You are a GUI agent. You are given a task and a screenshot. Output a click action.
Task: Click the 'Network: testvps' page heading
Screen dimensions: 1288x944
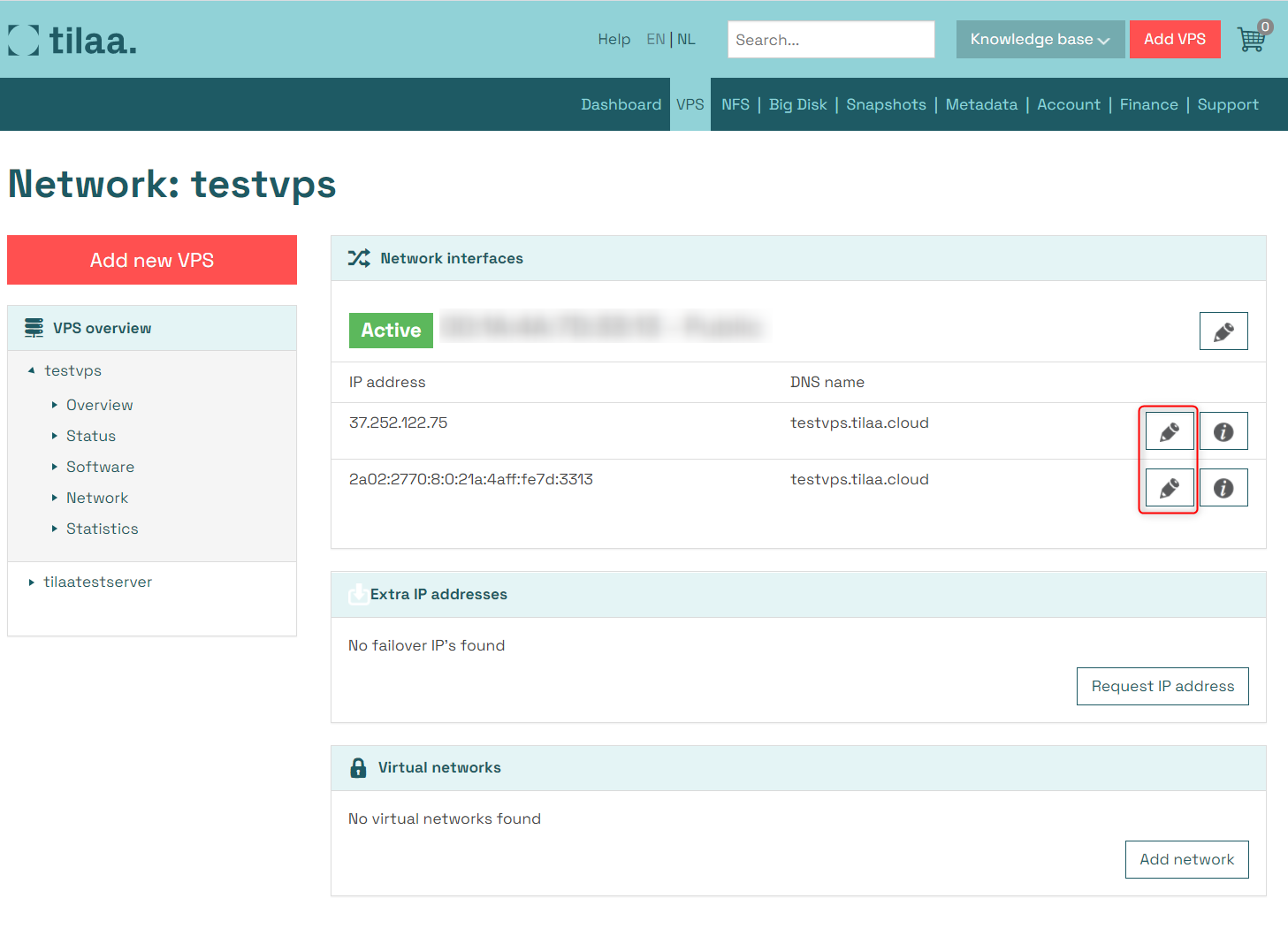click(172, 184)
